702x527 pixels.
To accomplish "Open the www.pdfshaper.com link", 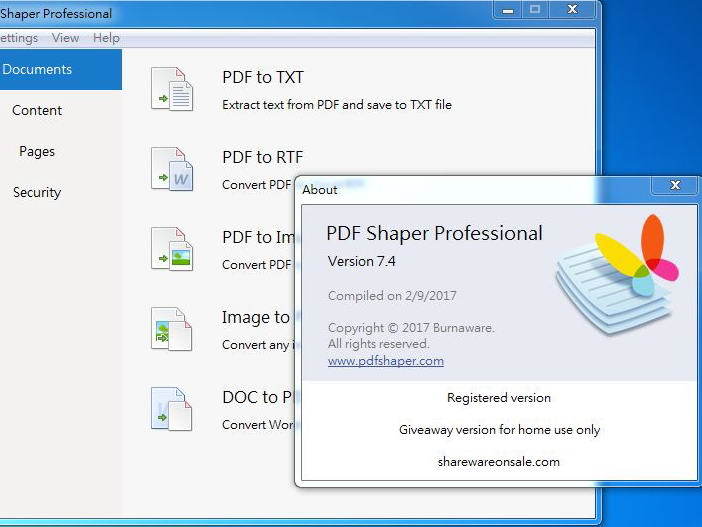I will 386,361.
